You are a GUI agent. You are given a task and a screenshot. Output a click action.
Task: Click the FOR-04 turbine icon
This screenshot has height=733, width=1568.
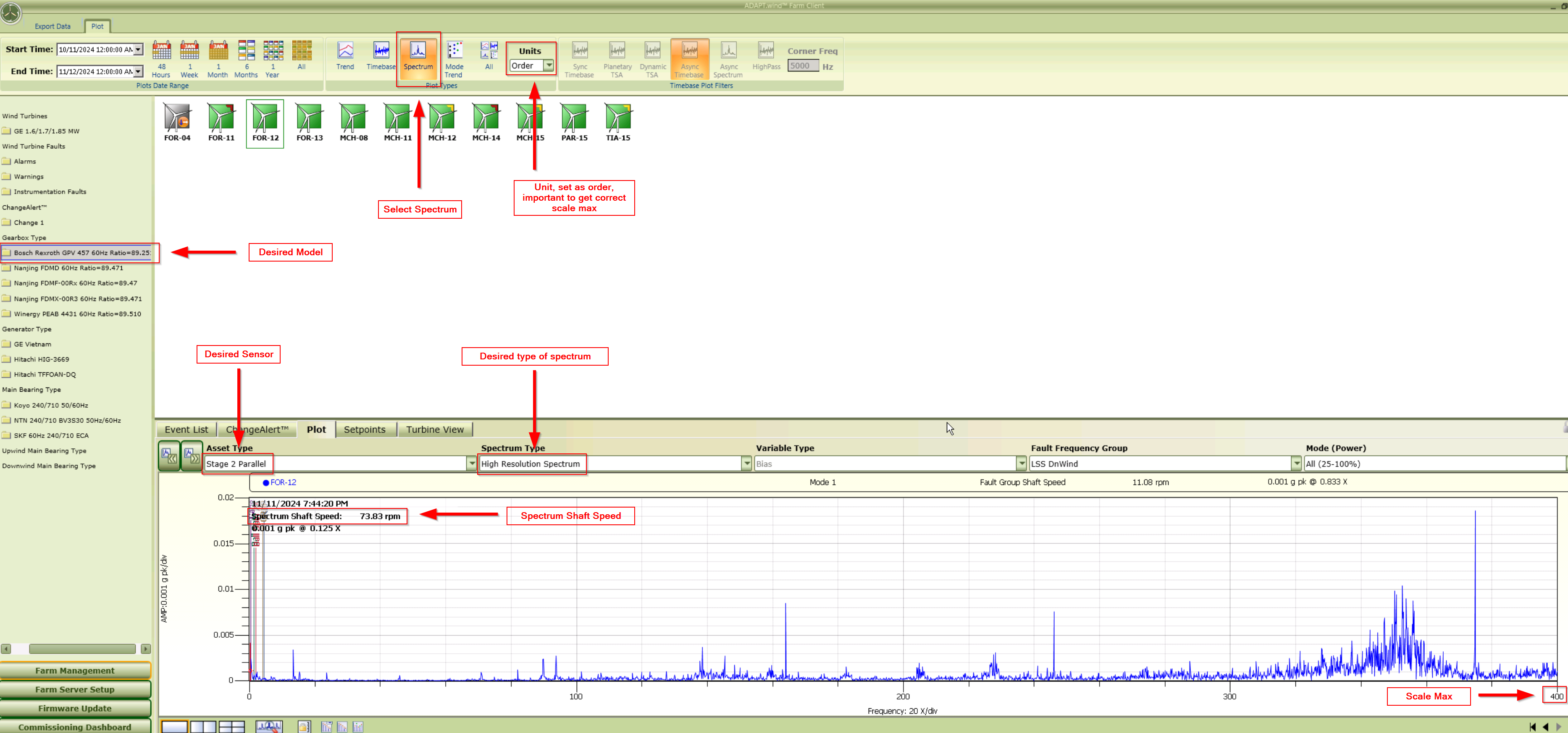(x=177, y=120)
